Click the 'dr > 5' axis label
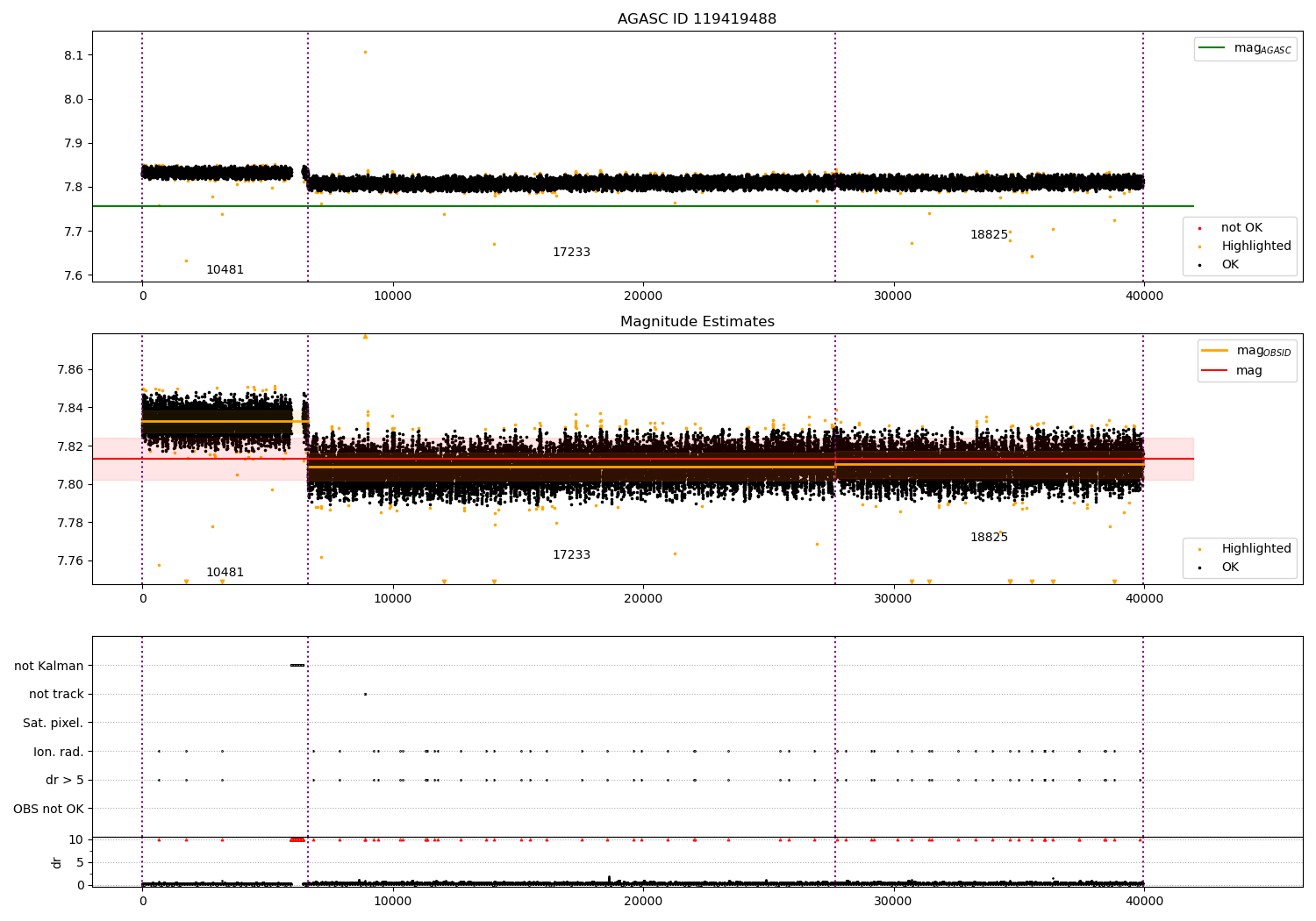1316x921 pixels. point(64,780)
